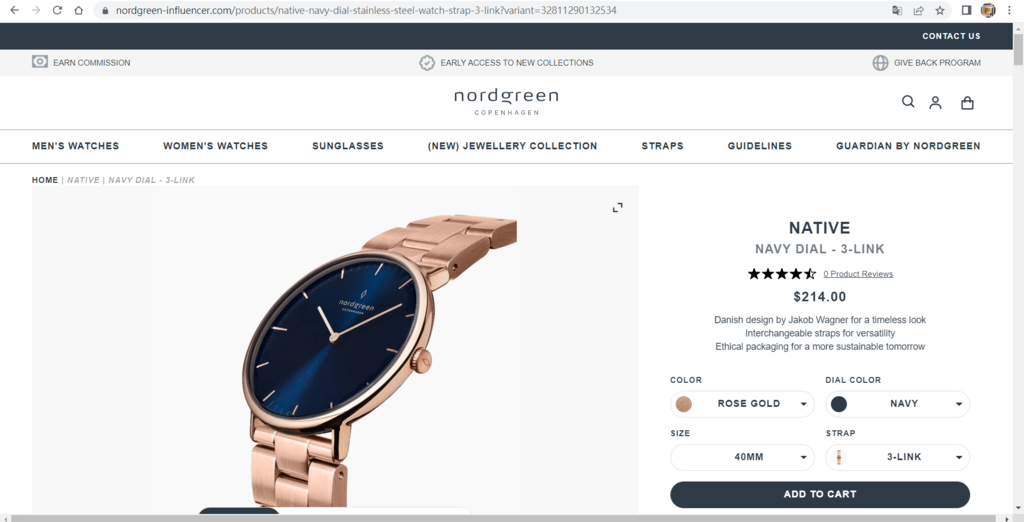The height and width of the screenshot is (522, 1024).
Task: Expand the 40MM size dropdown
Action: coord(742,457)
